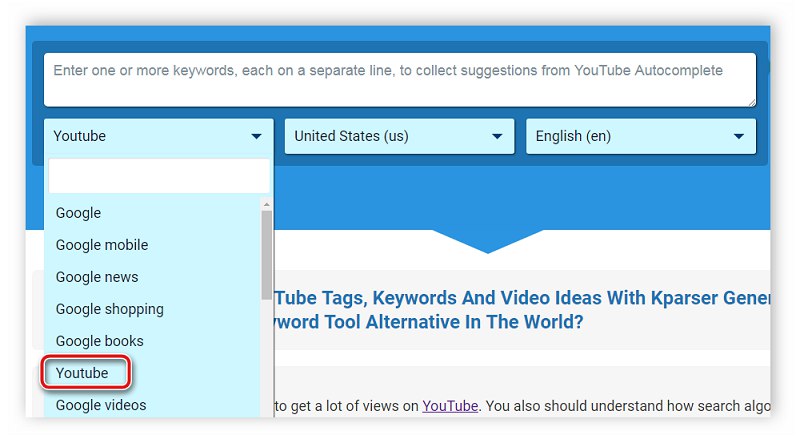Choose Google books option
The image size is (796, 443).
click(100, 341)
